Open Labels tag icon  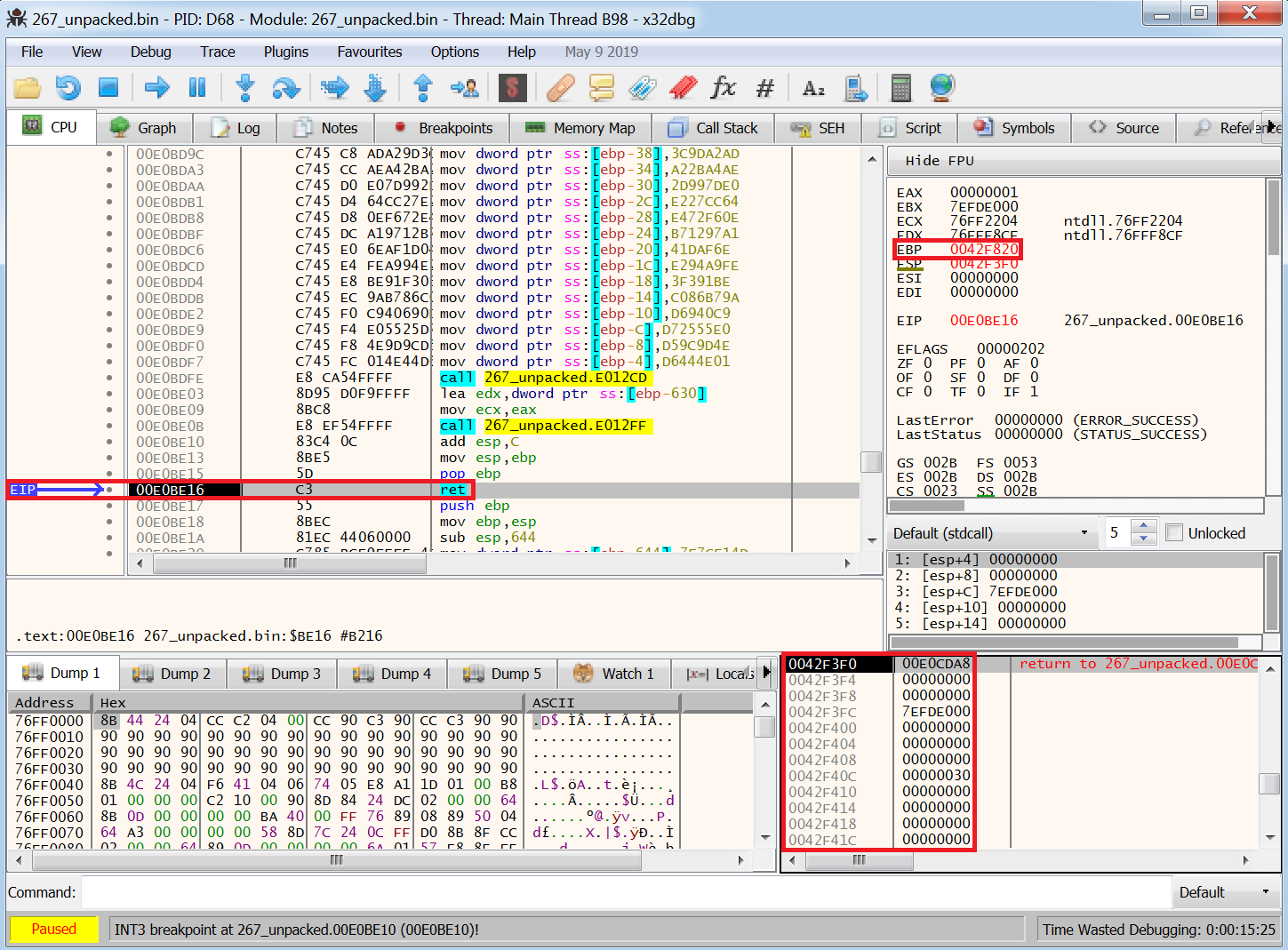point(643,87)
